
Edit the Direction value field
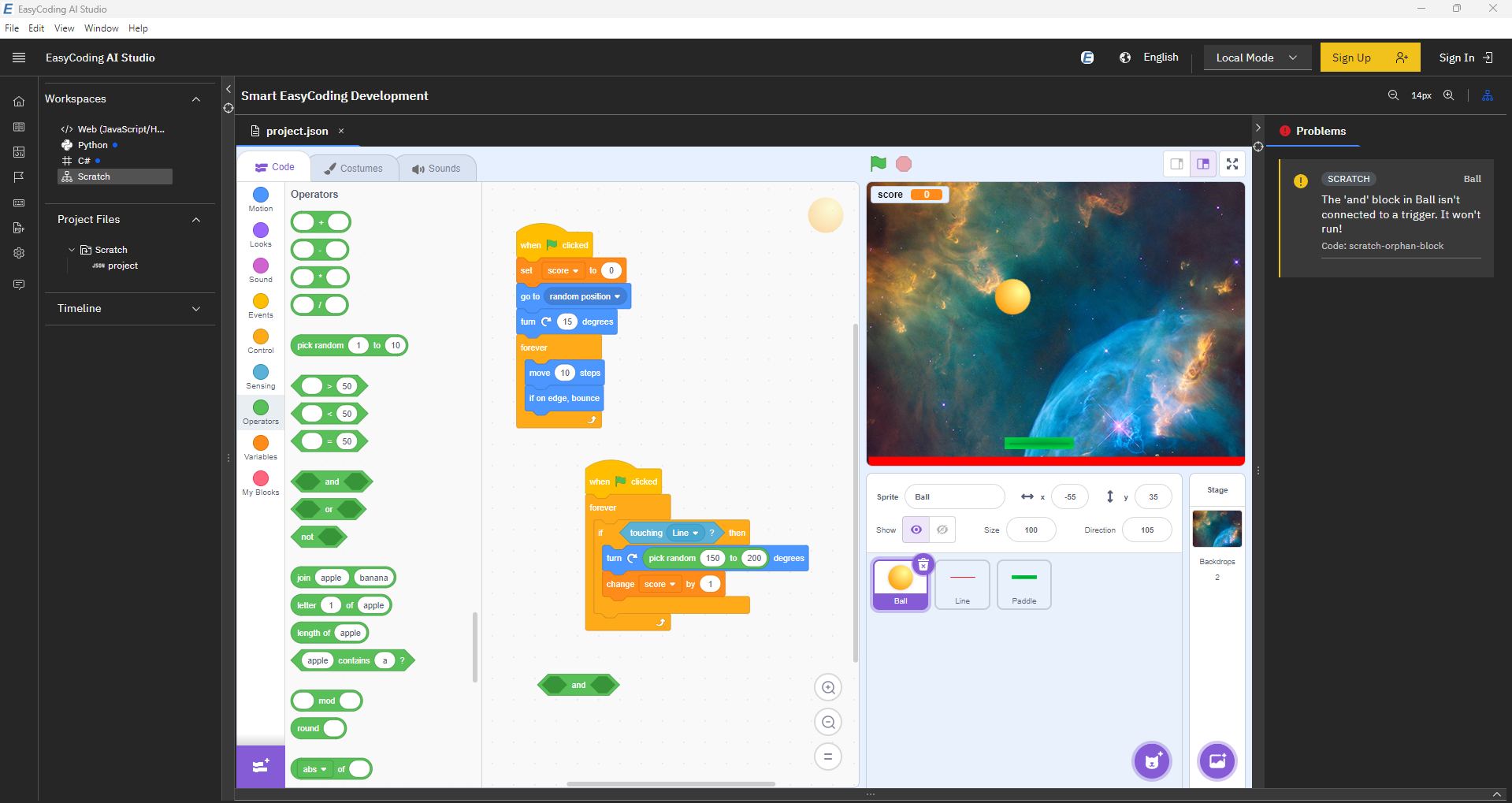click(x=1146, y=530)
